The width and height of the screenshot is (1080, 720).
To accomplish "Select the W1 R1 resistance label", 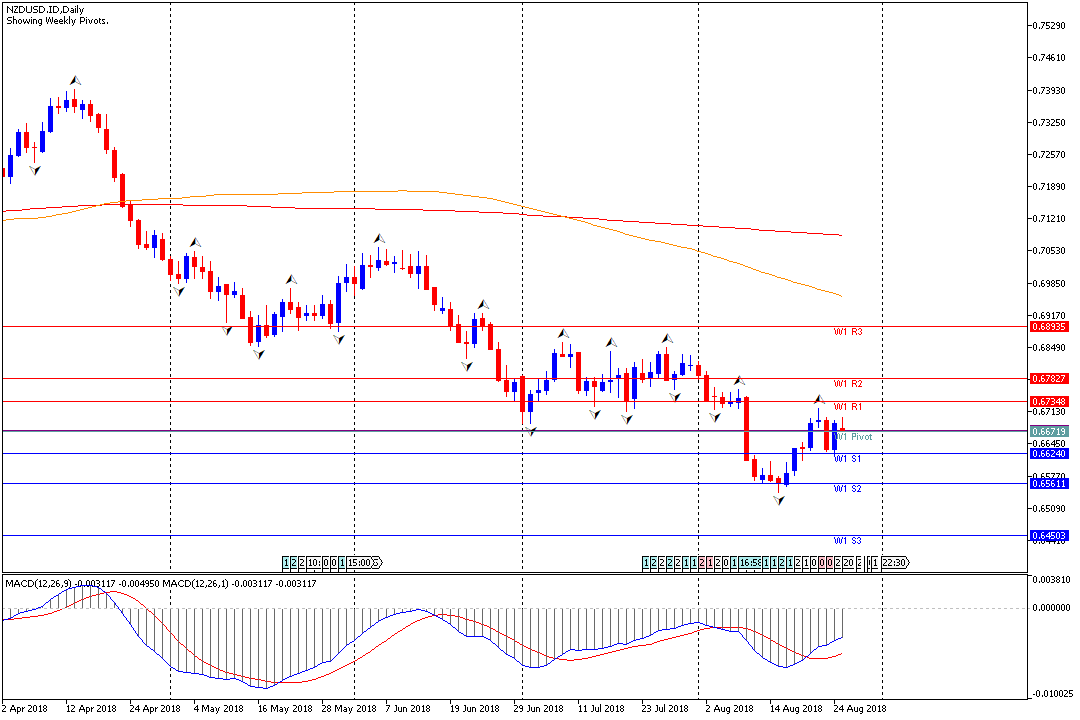I will point(848,407).
